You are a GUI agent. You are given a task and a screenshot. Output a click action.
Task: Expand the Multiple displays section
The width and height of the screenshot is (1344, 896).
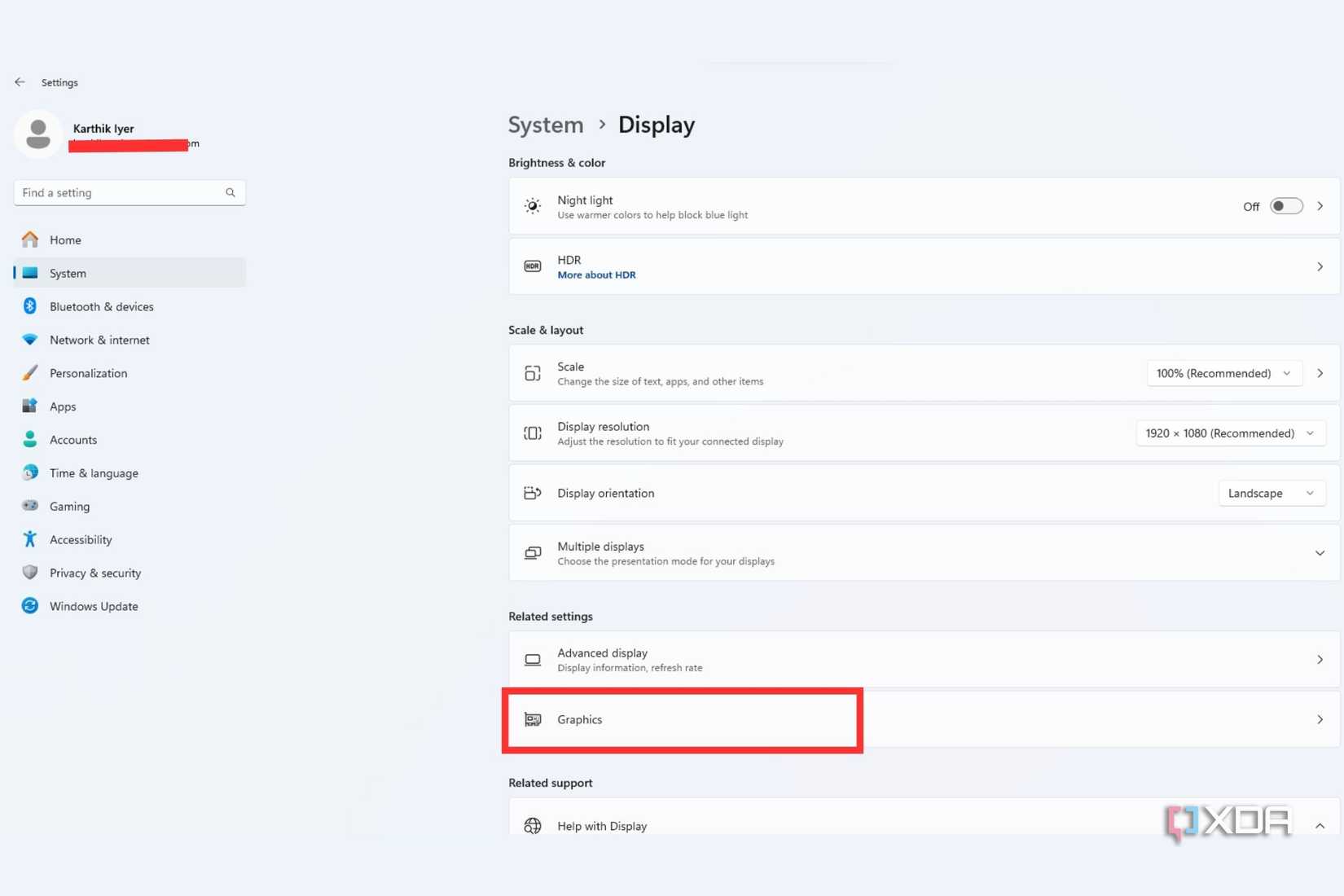pos(1320,553)
